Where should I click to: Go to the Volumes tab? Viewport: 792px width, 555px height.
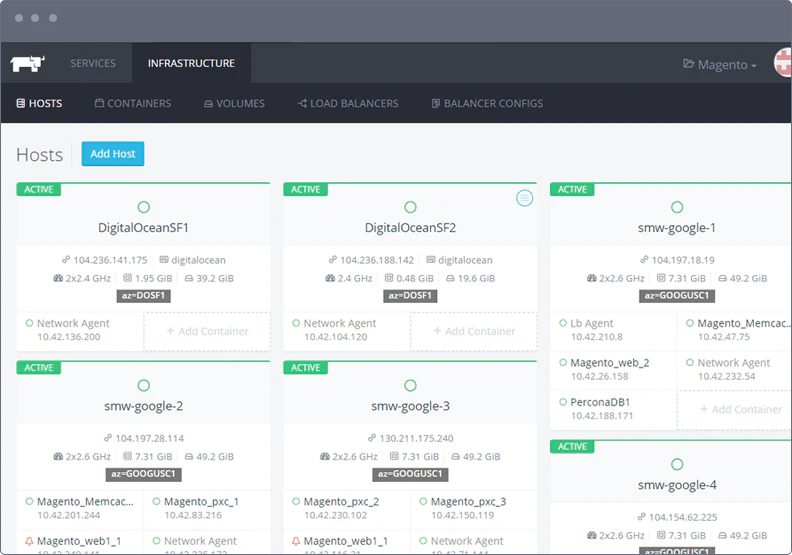[x=234, y=104]
